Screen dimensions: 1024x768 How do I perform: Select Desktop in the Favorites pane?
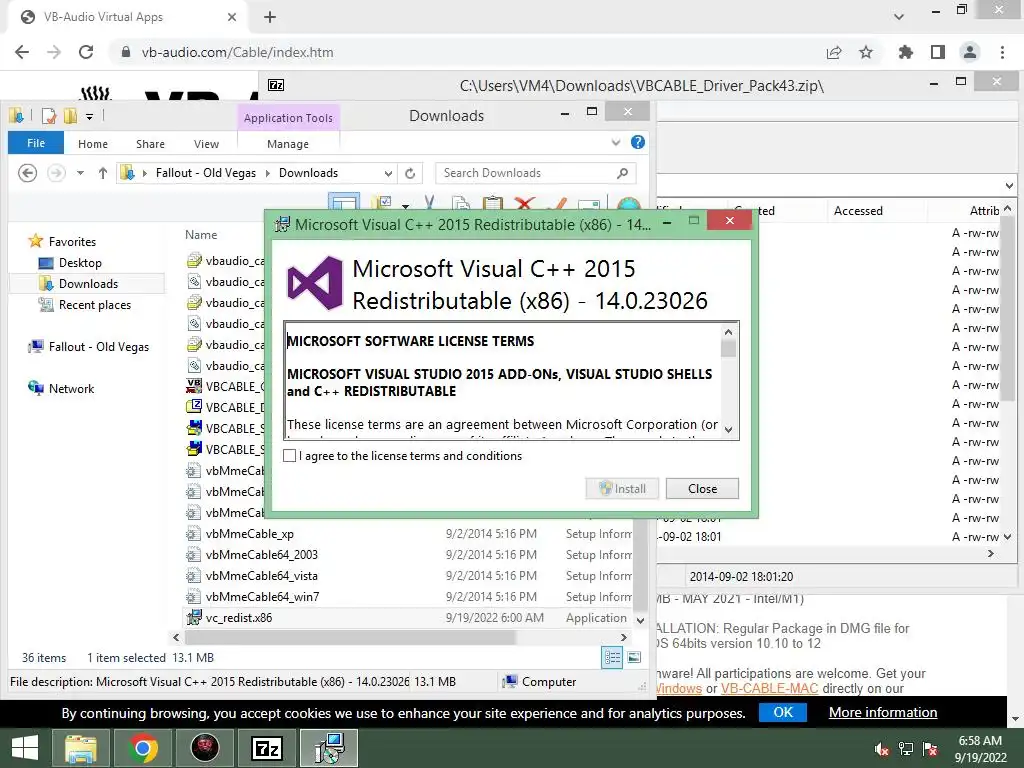pyautogui.click(x=80, y=263)
